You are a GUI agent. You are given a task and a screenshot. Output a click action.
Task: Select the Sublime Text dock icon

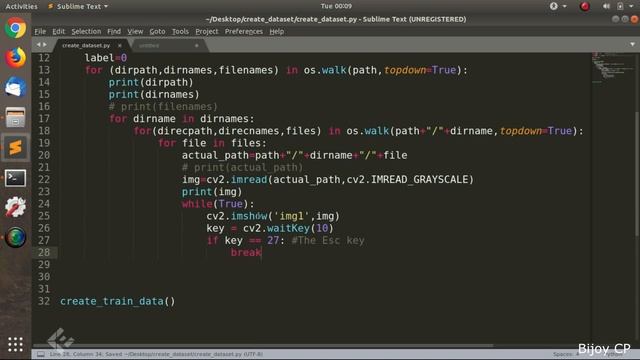pyautogui.click(x=16, y=147)
